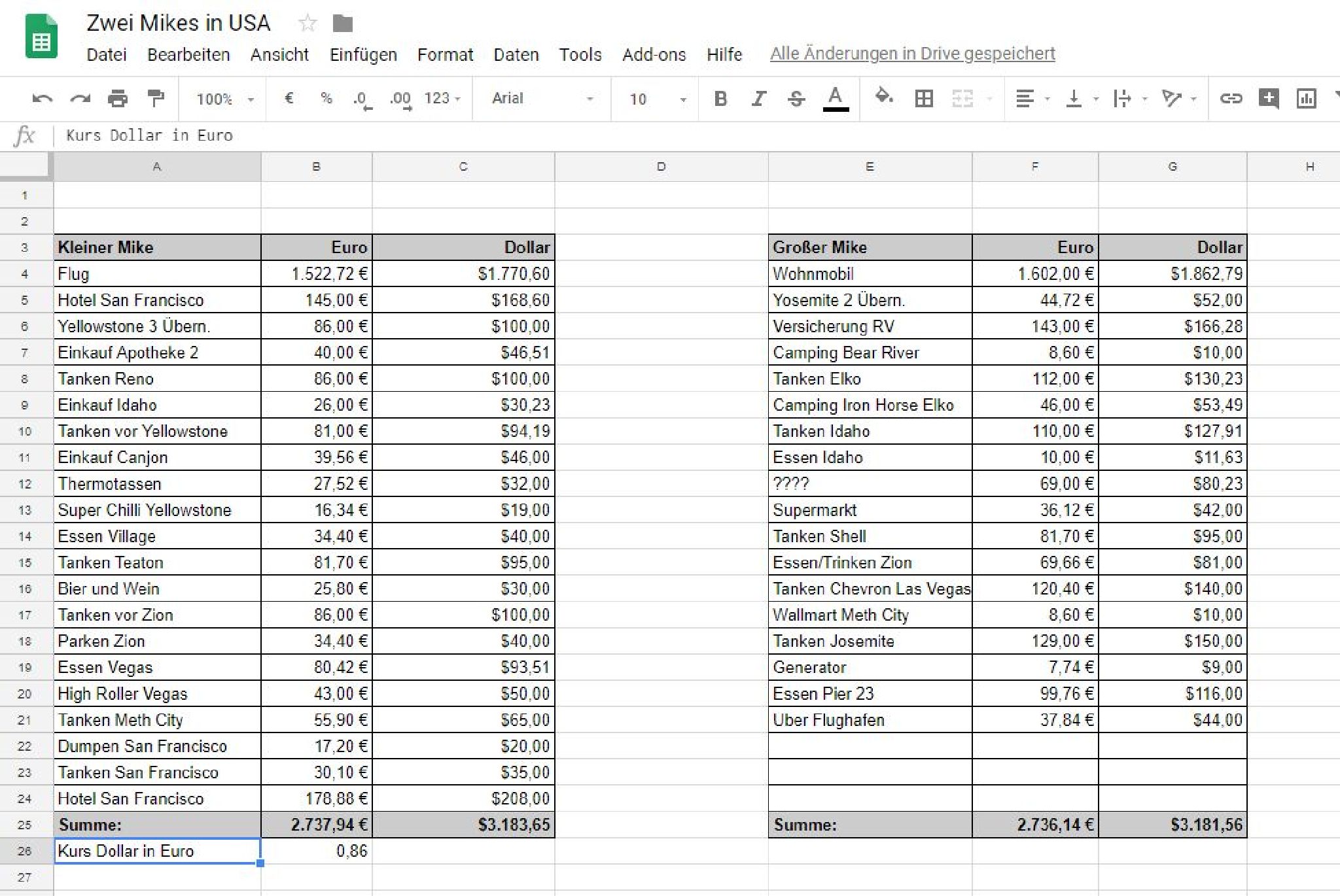Click the merge cells icon

[x=962, y=99]
